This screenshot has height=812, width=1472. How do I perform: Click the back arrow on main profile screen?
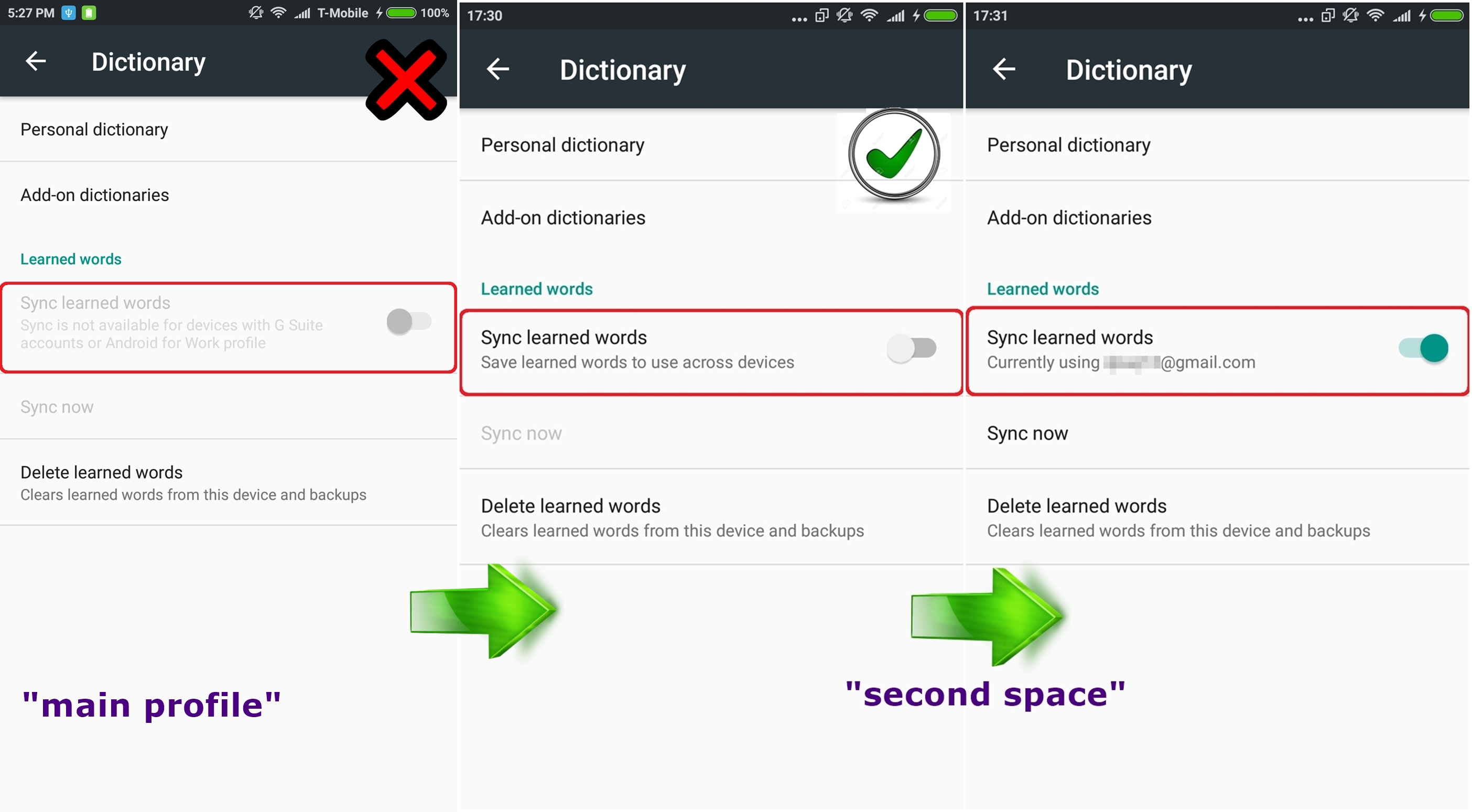pyautogui.click(x=33, y=62)
